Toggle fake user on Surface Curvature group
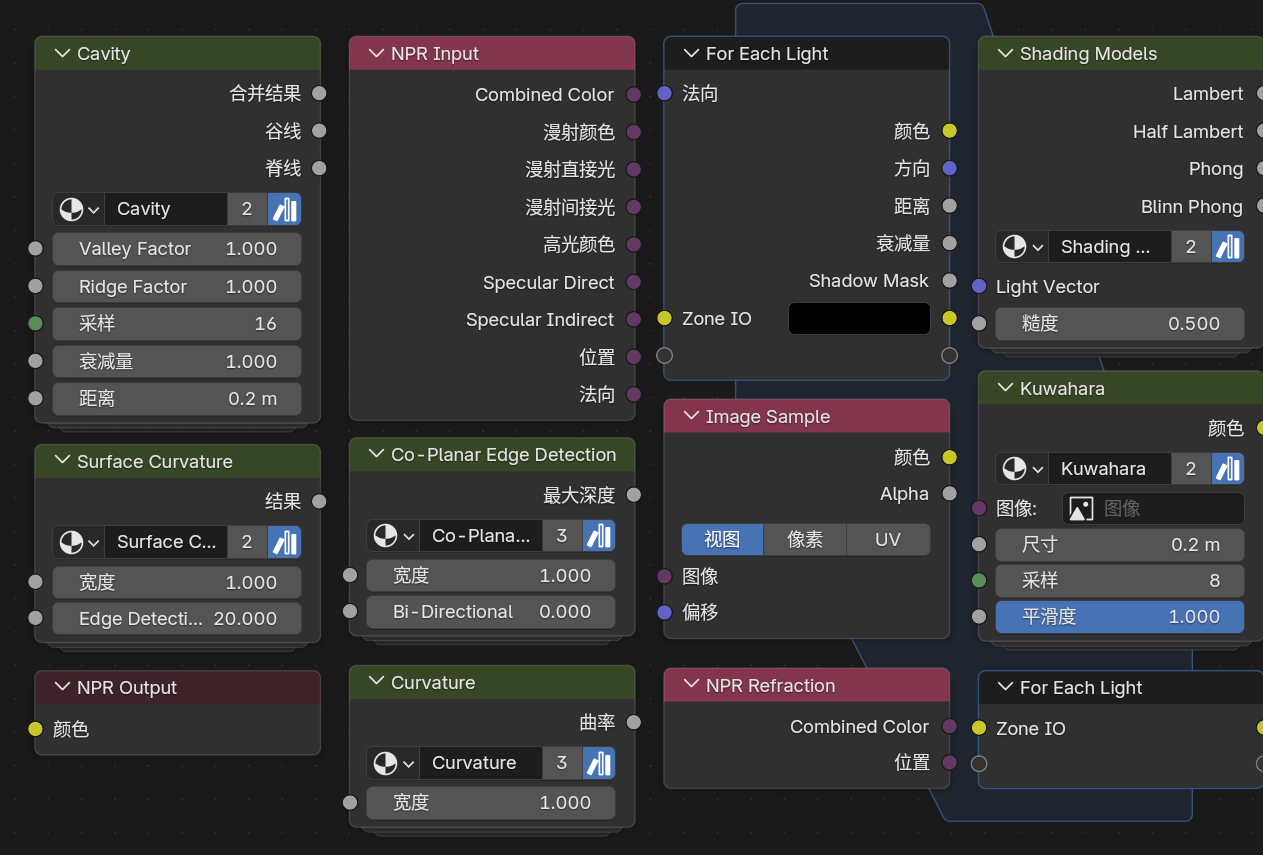Image resolution: width=1263 pixels, height=855 pixels. pos(285,542)
